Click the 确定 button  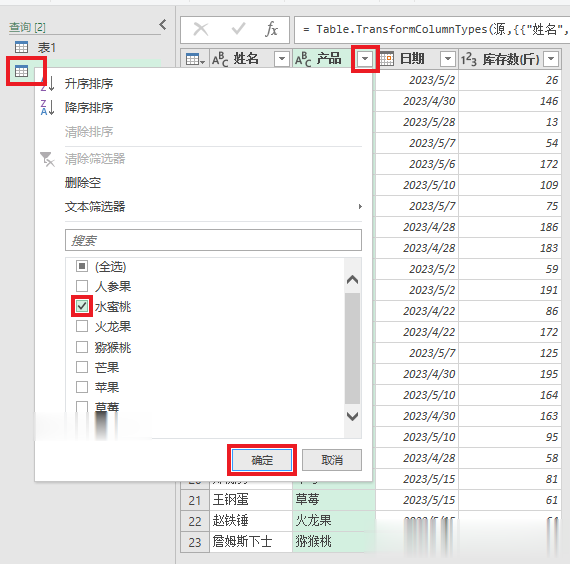pyautogui.click(x=262, y=460)
